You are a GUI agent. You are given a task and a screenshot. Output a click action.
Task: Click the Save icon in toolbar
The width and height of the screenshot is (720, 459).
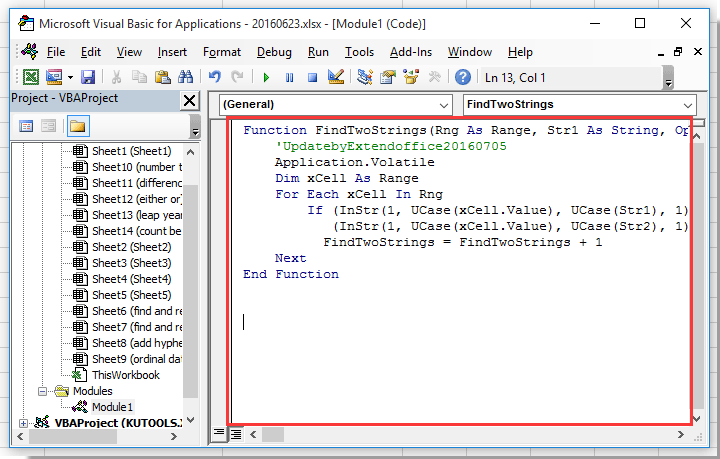[x=88, y=77]
